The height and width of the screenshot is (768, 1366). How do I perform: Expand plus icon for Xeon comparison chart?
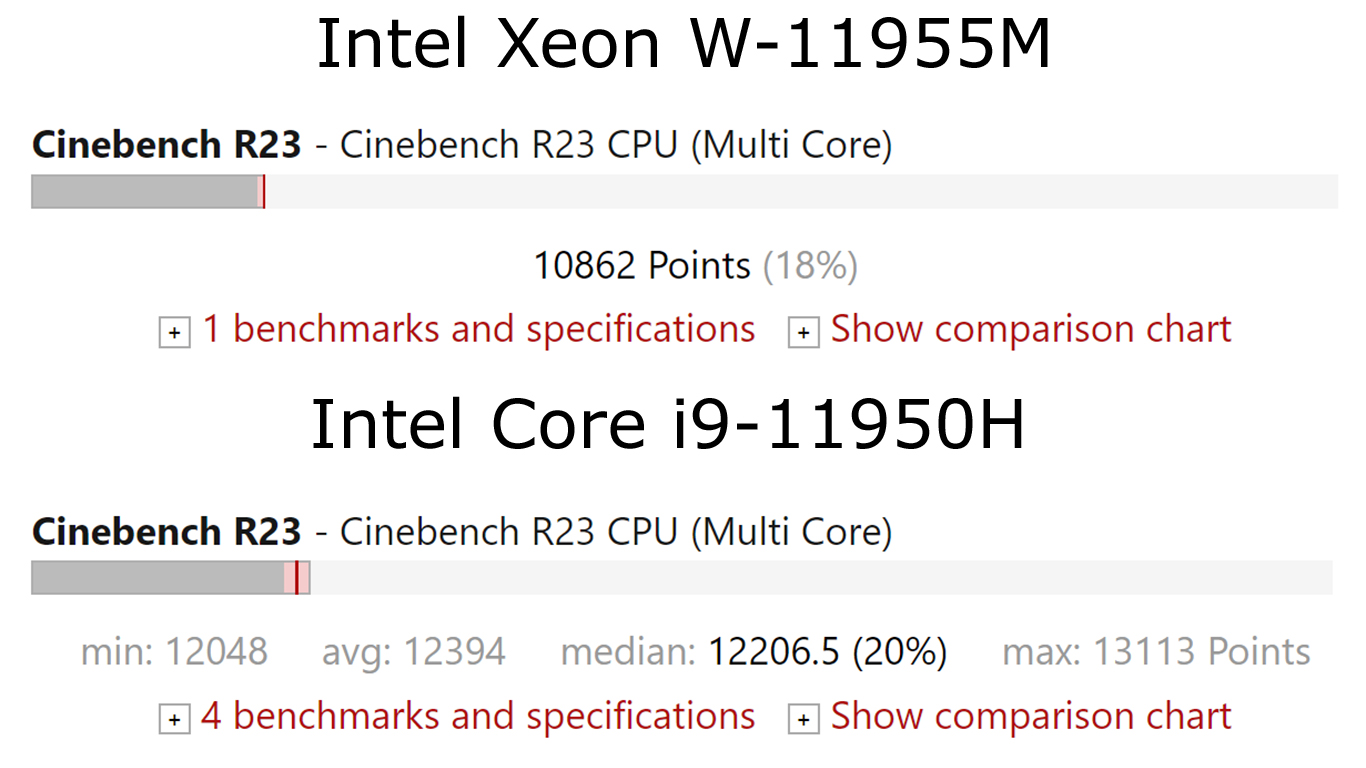[x=803, y=333]
